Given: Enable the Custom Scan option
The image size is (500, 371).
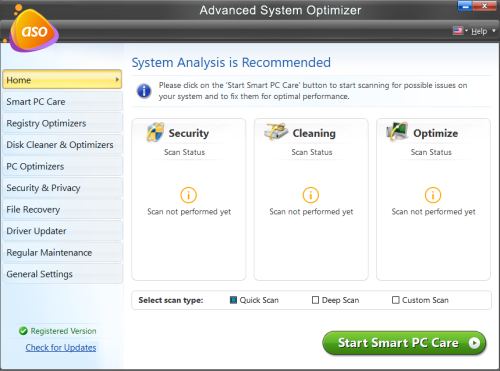Looking at the screenshot, I should 396,300.
